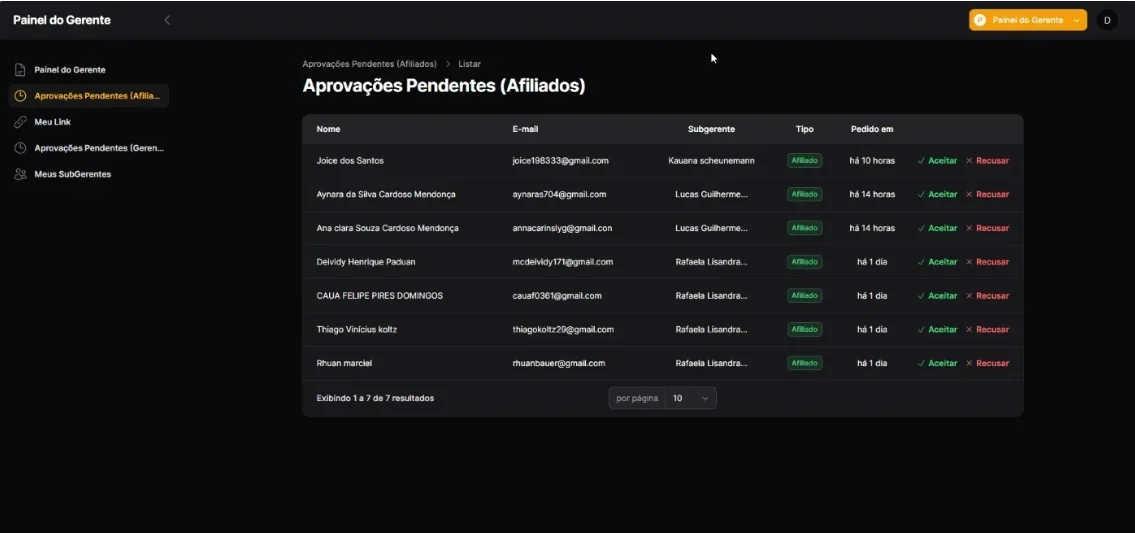Image resolution: width=1135 pixels, height=533 pixels.
Task: Refuse Aynara da Silva Cardoso Mendonça request
Action: [987, 194]
